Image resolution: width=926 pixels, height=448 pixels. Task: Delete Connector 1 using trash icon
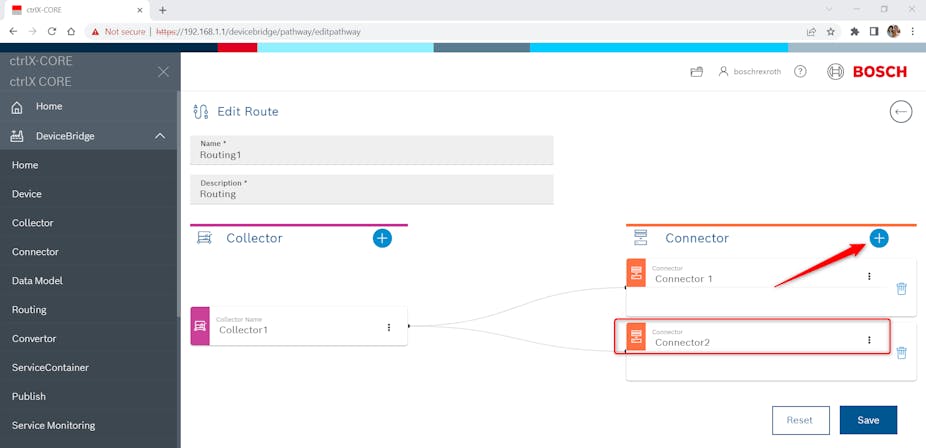pyautogui.click(x=901, y=289)
